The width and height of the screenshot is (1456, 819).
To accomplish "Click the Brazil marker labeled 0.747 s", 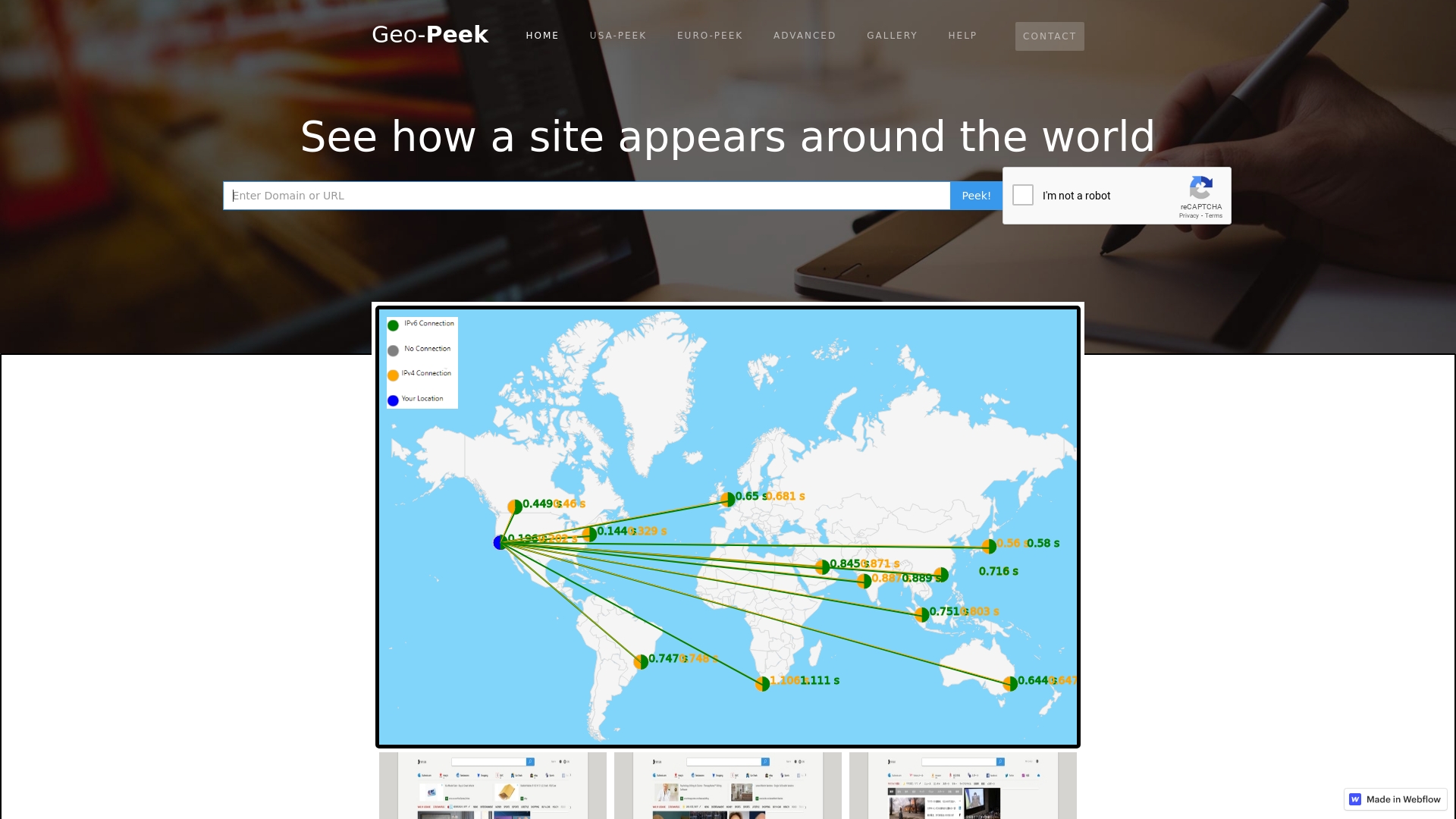I will point(641,661).
